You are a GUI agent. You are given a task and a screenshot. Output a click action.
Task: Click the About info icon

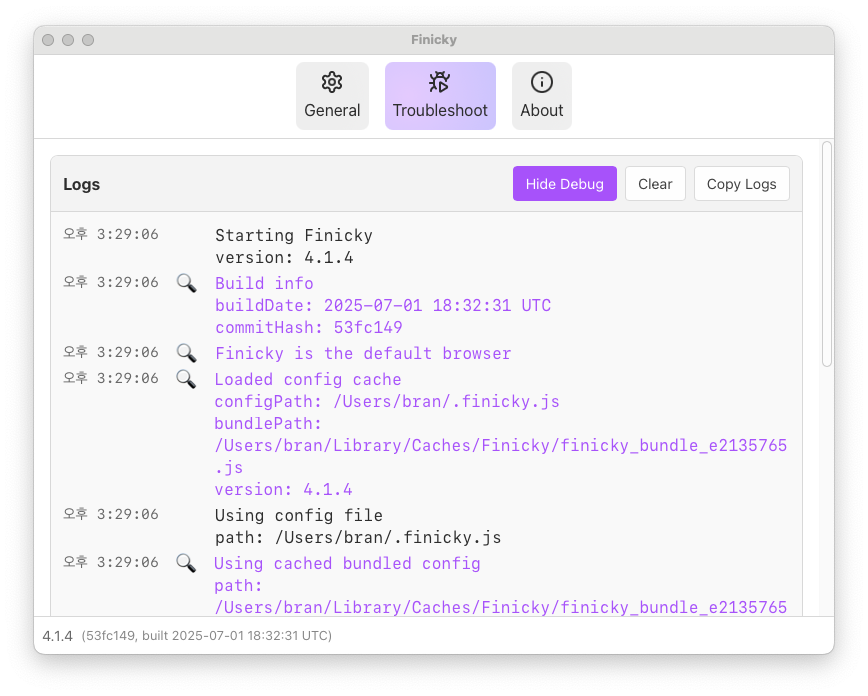541,82
